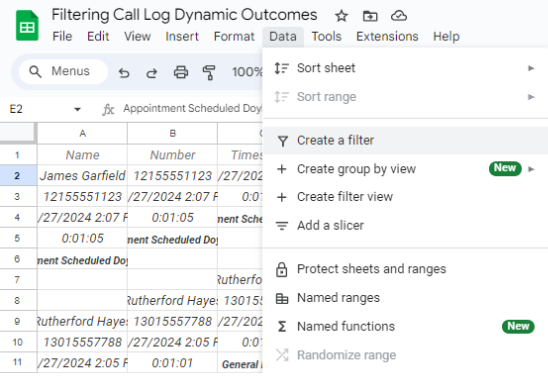Click the formula bar text
Screen dimensions: 548x377
coord(192,109)
